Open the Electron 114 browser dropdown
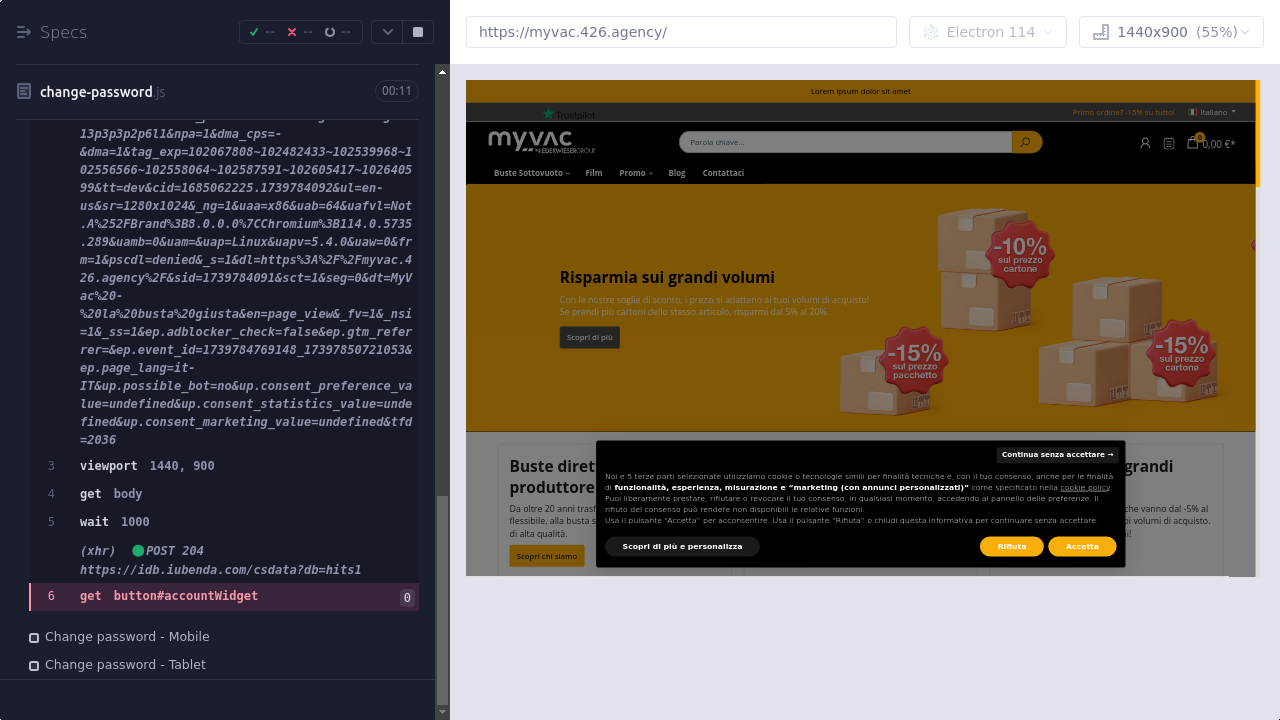This screenshot has height=720, width=1280. [x=987, y=32]
